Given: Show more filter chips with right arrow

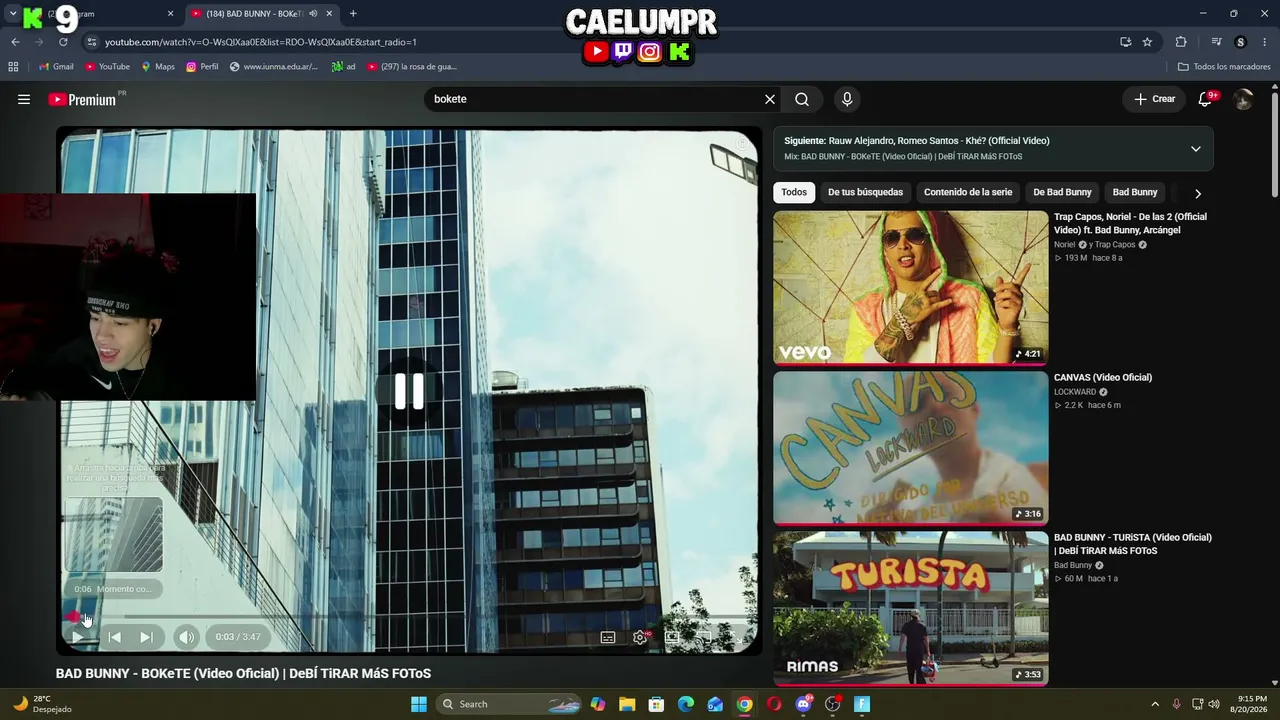Looking at the screenshot, I should pyautogui.click(x=1198, y=193).
